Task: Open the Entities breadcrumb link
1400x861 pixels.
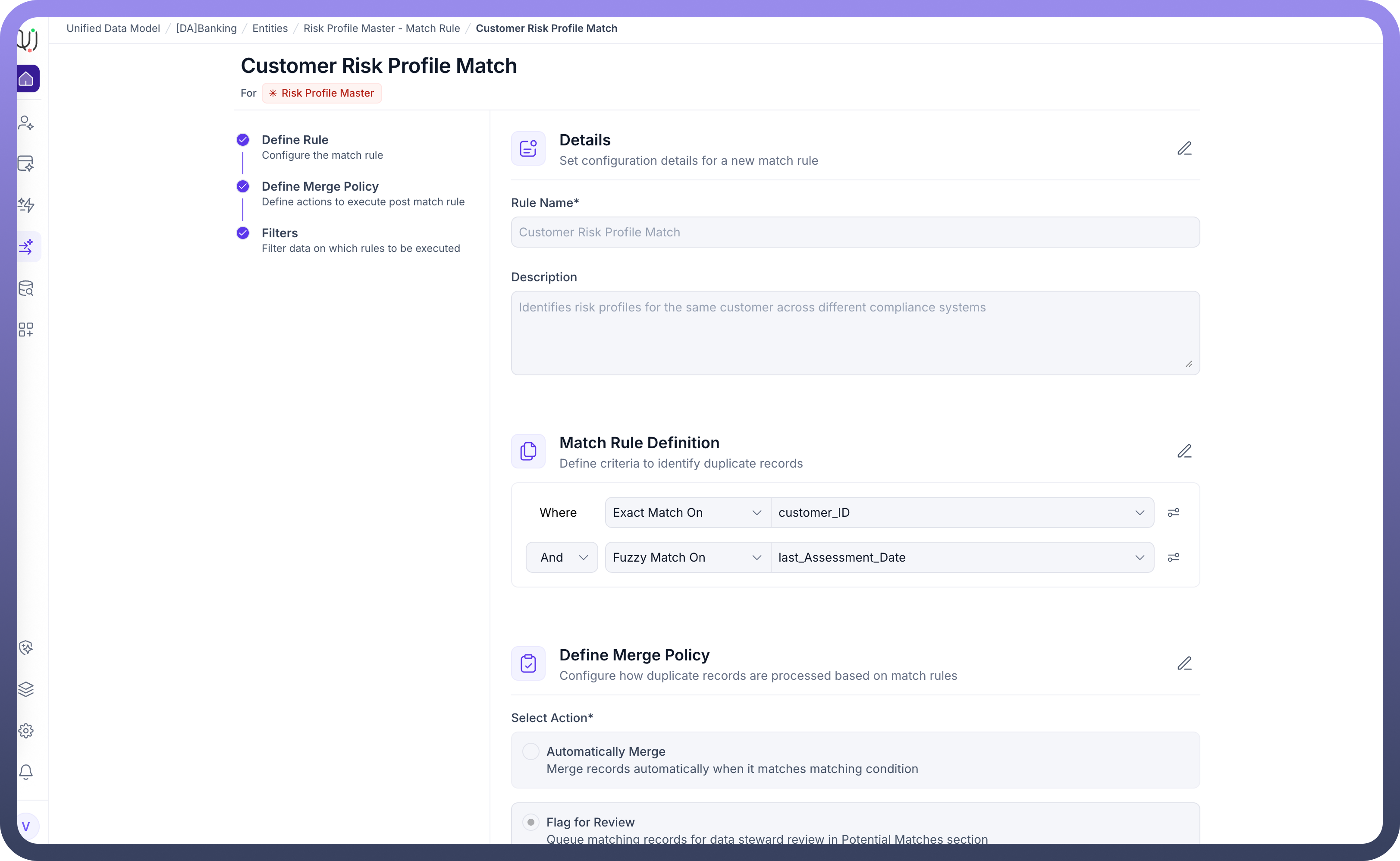Action: tap(270, 28)
